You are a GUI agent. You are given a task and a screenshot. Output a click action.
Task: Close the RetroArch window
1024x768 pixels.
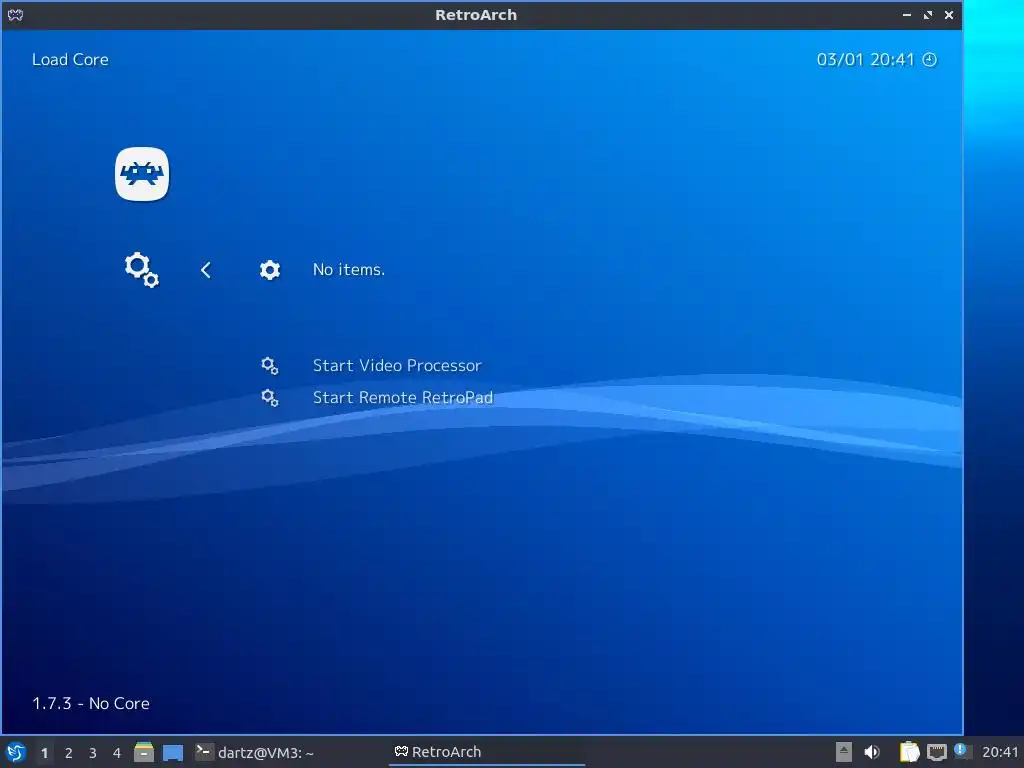coord(949,15)
